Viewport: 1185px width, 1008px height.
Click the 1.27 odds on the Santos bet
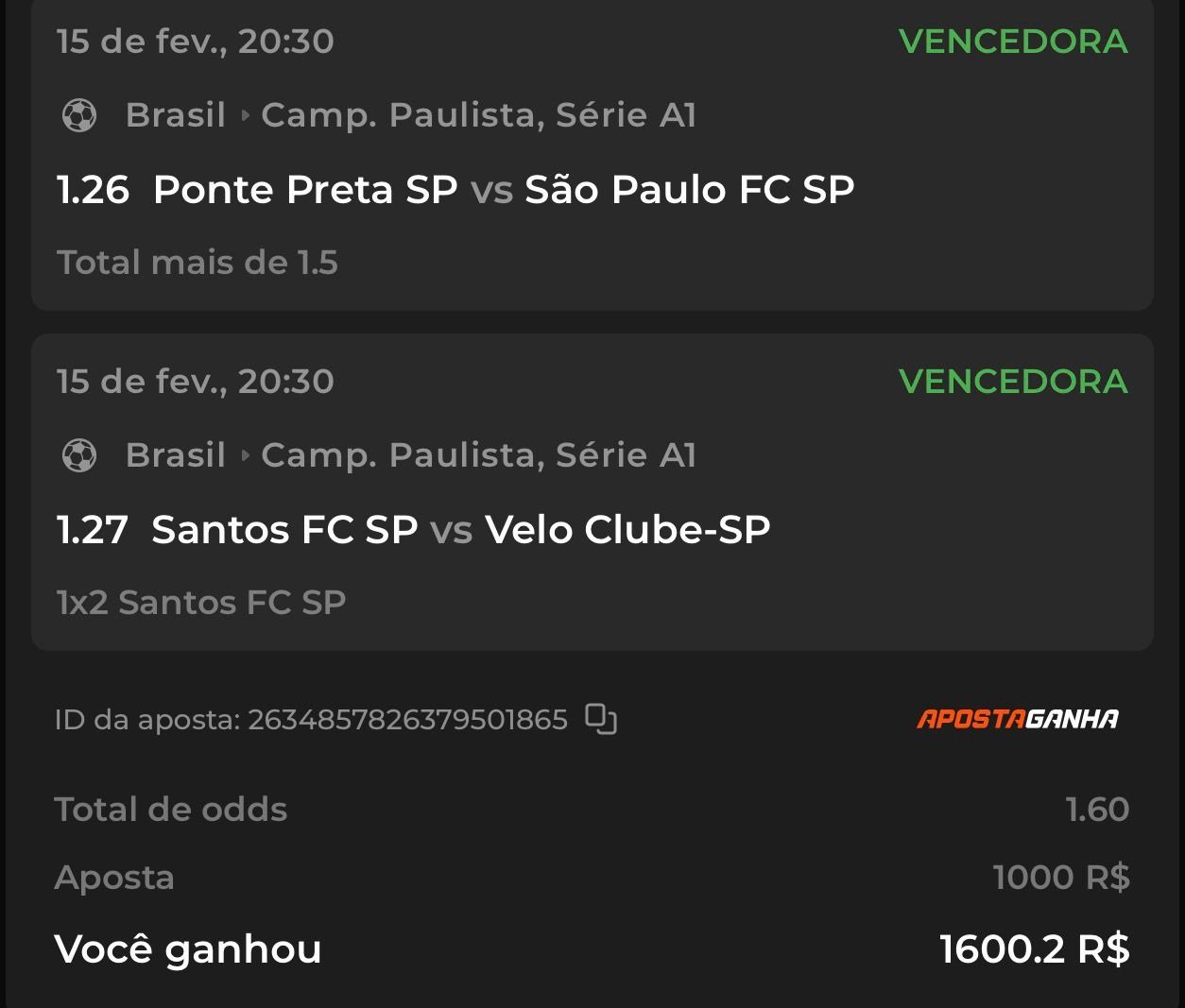pos(93,530)
